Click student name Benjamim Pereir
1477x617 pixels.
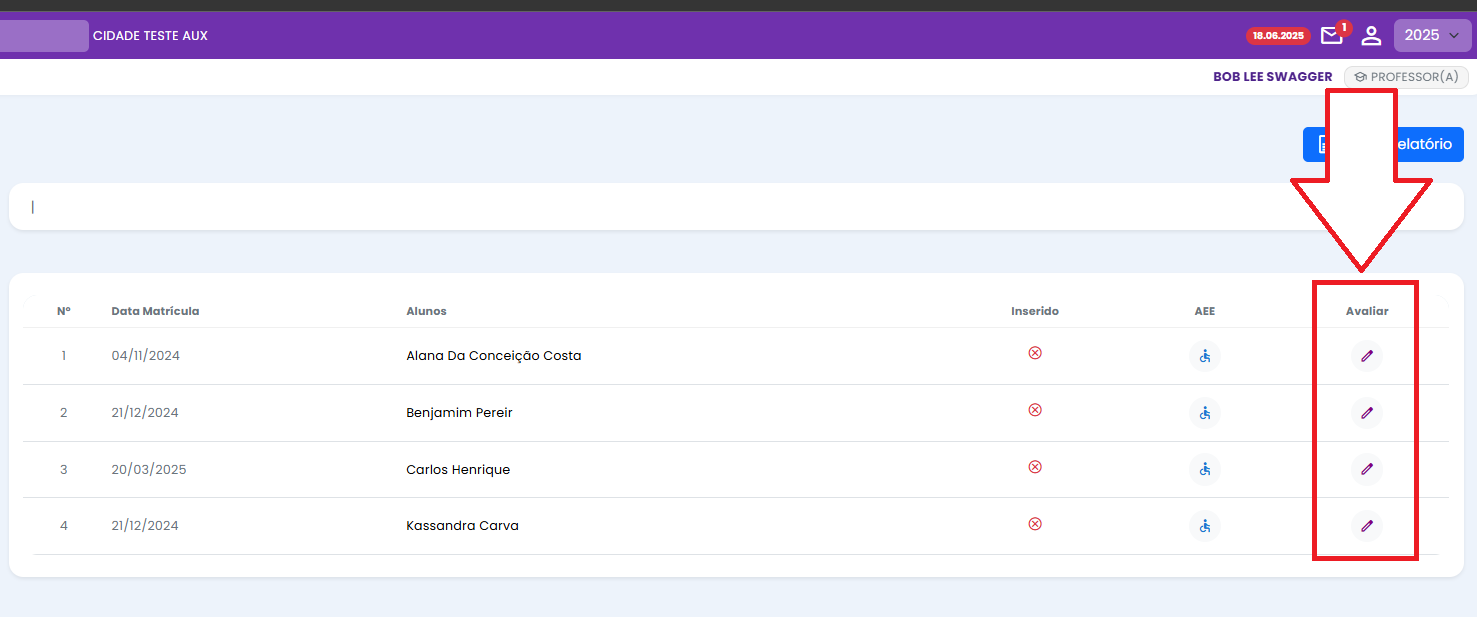click(459, 413)
